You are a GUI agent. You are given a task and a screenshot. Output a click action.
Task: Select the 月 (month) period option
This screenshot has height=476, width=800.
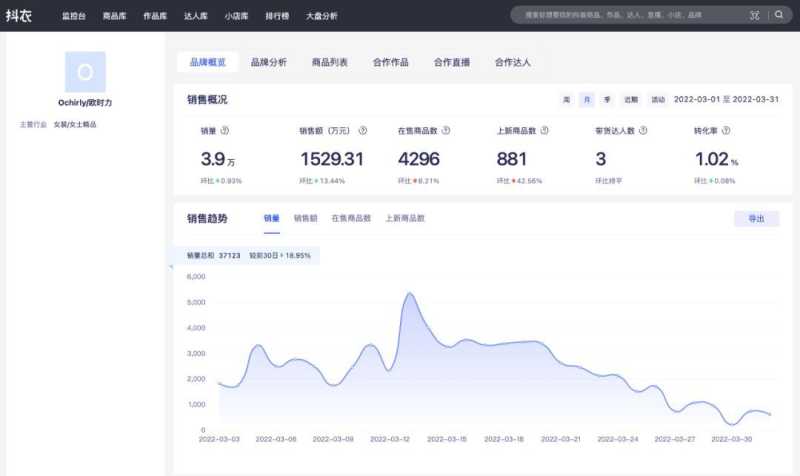click(587, 99)
